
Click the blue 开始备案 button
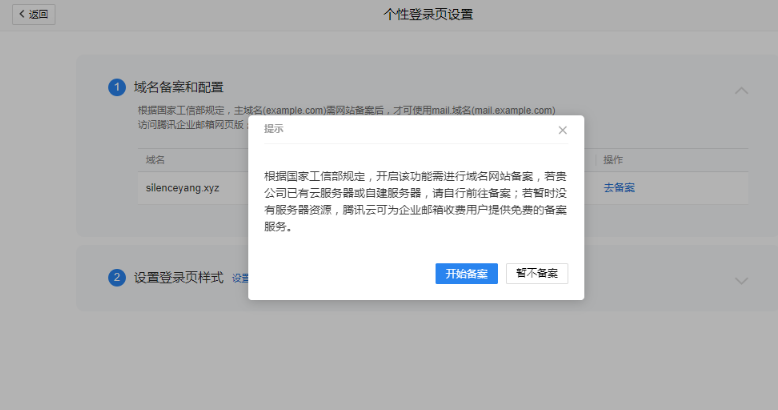tap(466, 274)
